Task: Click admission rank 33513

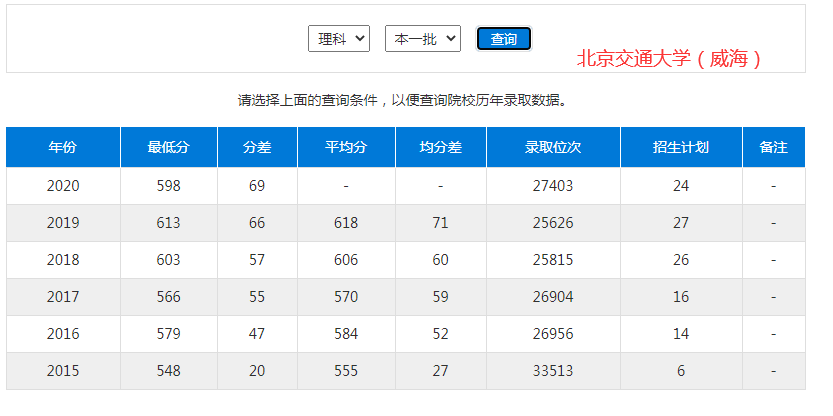Action: 553,370
